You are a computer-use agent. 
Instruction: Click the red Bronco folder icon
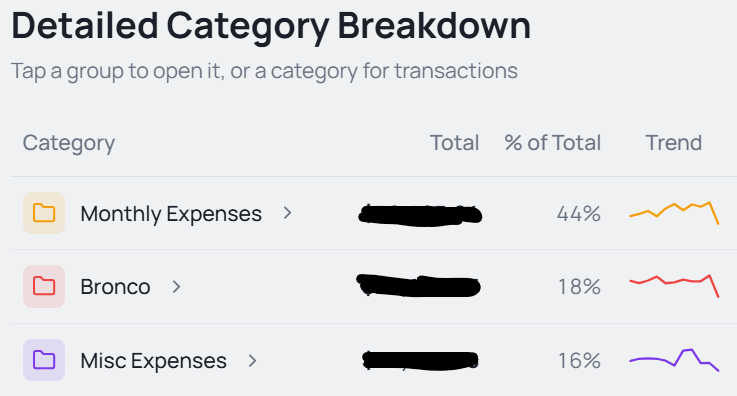(44, 286)
